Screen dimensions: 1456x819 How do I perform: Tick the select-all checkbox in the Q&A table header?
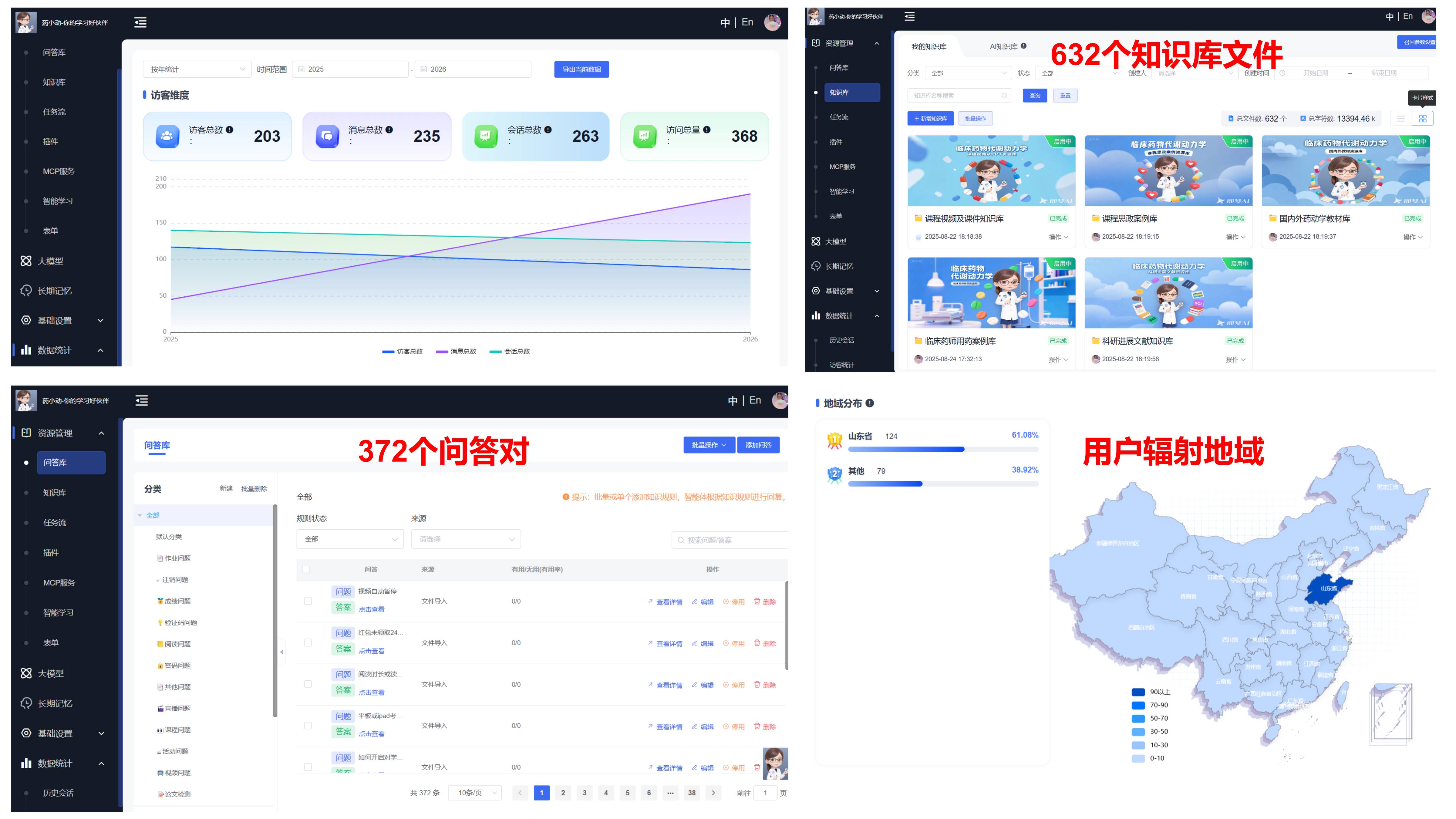[306, 569]
